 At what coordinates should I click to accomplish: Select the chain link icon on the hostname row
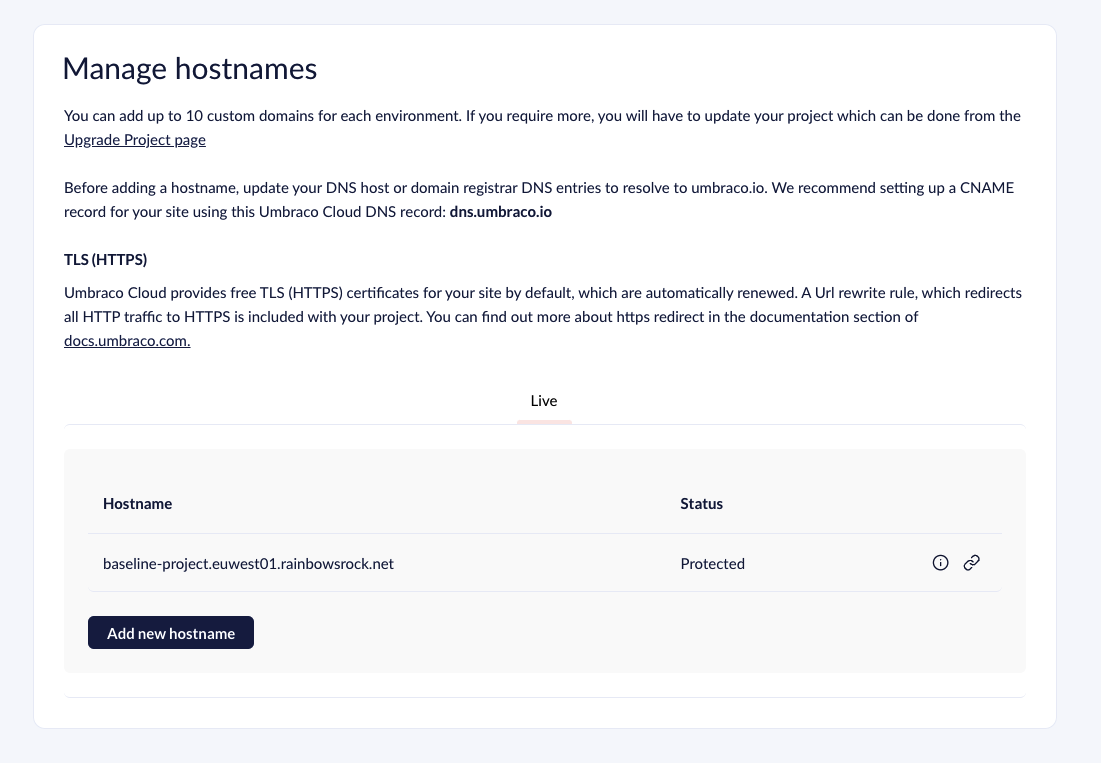point(971,563)
